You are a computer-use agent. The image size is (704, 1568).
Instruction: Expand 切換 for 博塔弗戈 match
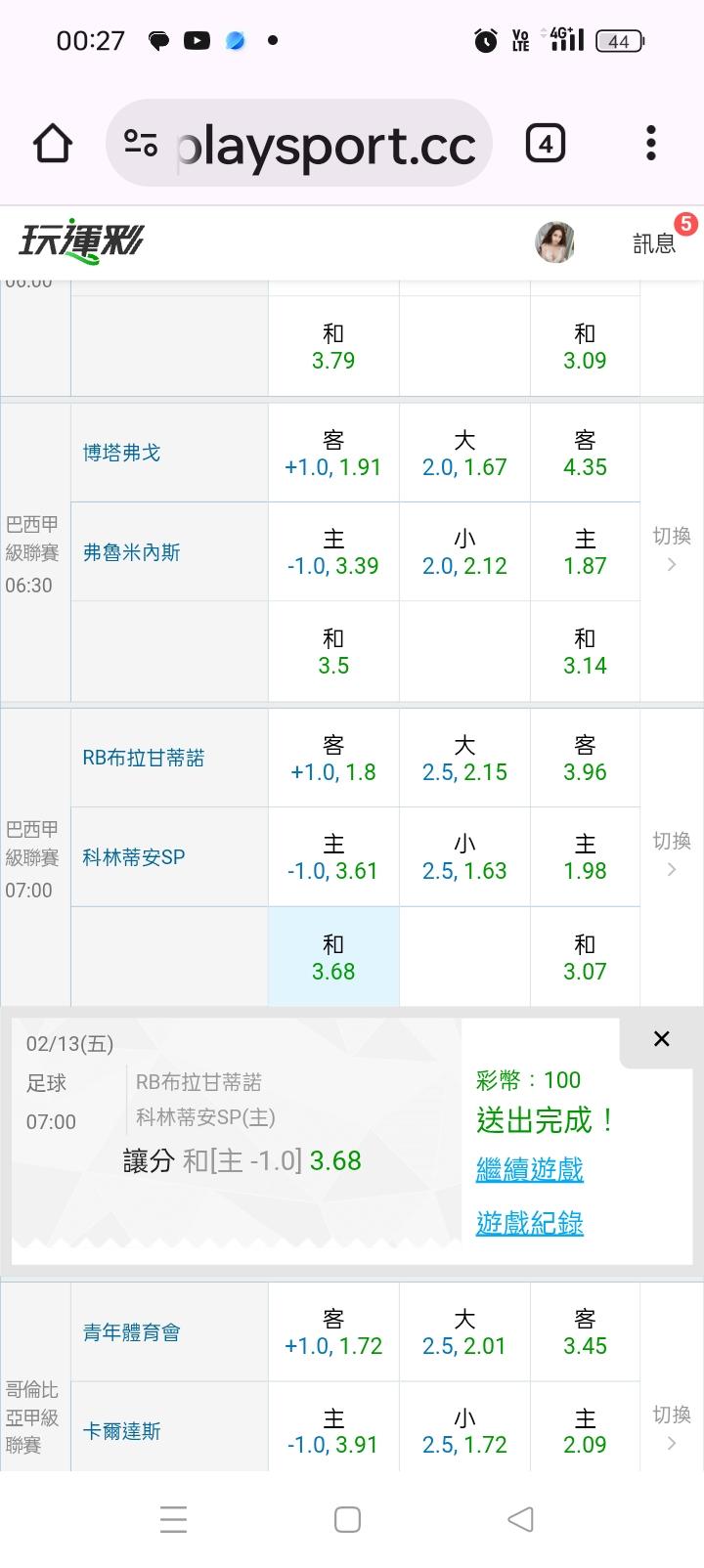click(x=672, y=549)
